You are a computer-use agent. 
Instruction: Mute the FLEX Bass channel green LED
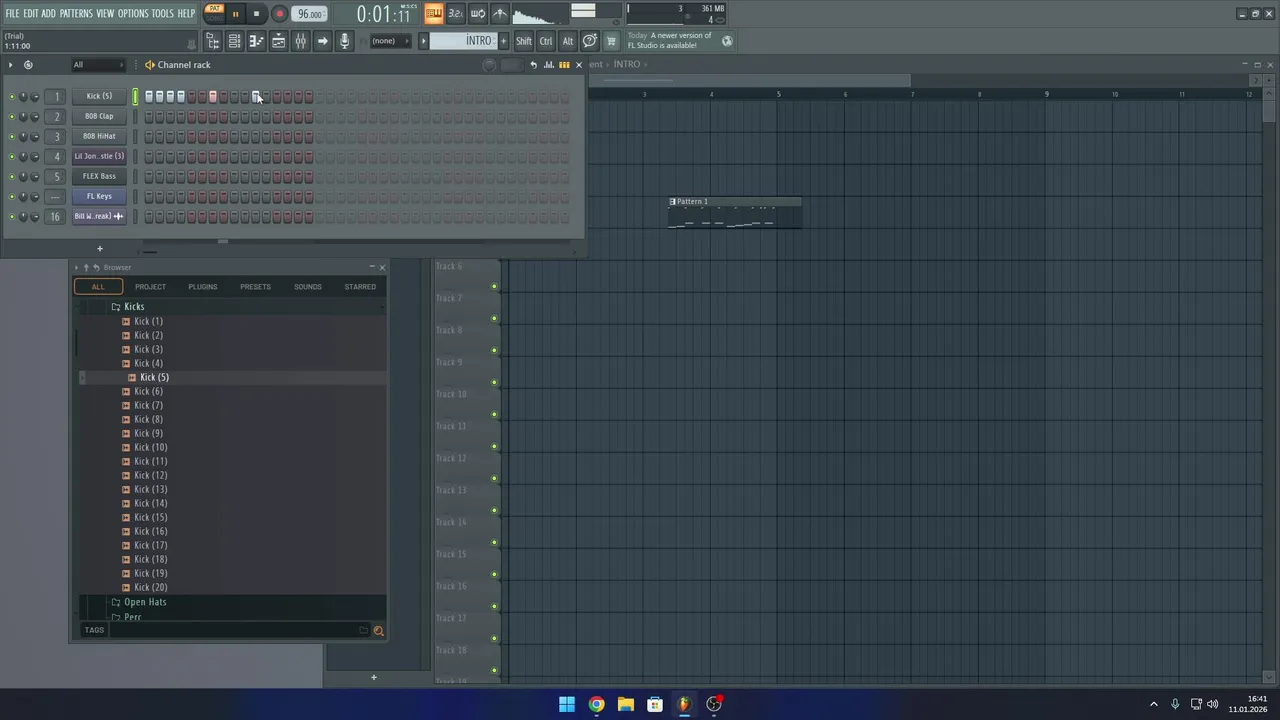pyautogui.click(x=12, y=177)
